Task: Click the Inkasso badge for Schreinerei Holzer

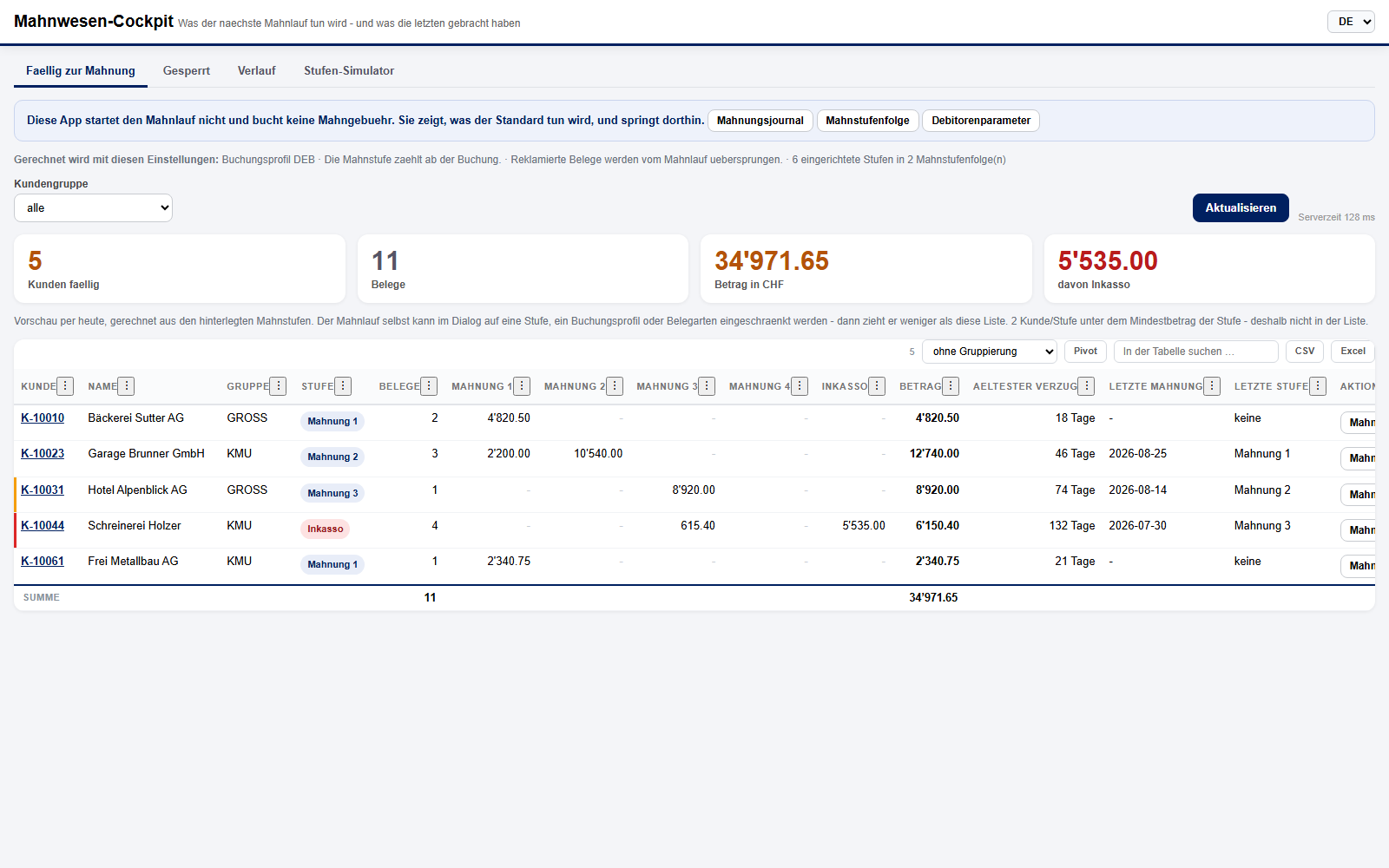Action: 326,529
